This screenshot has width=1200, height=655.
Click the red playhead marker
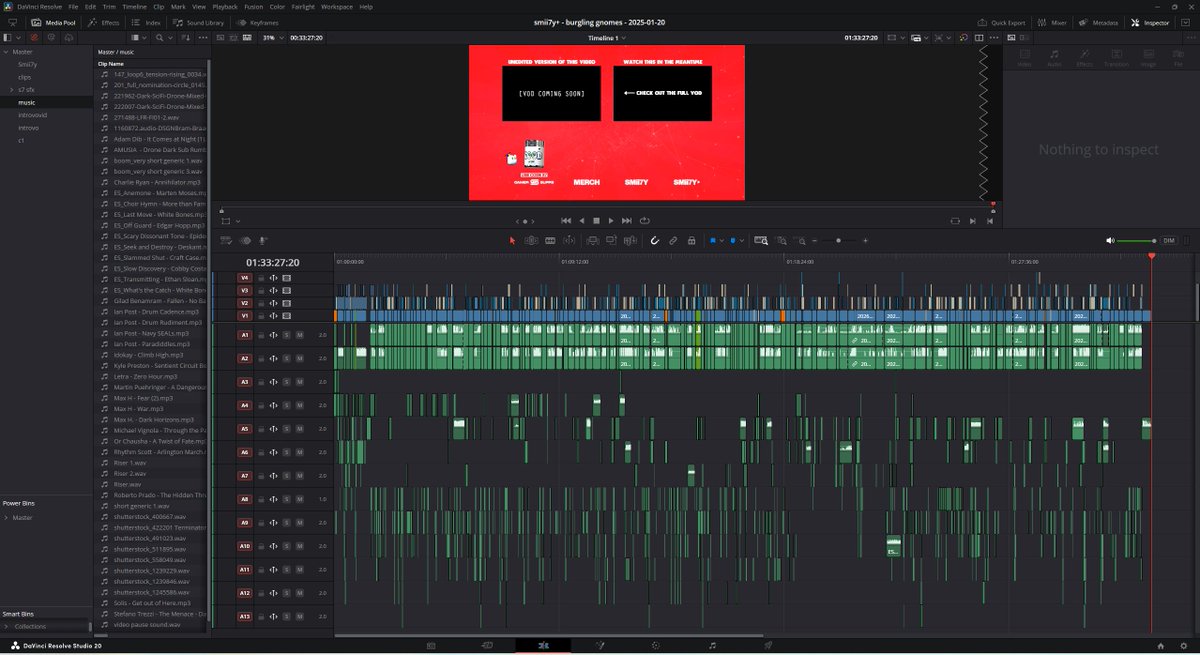(x=1151, y=256)
